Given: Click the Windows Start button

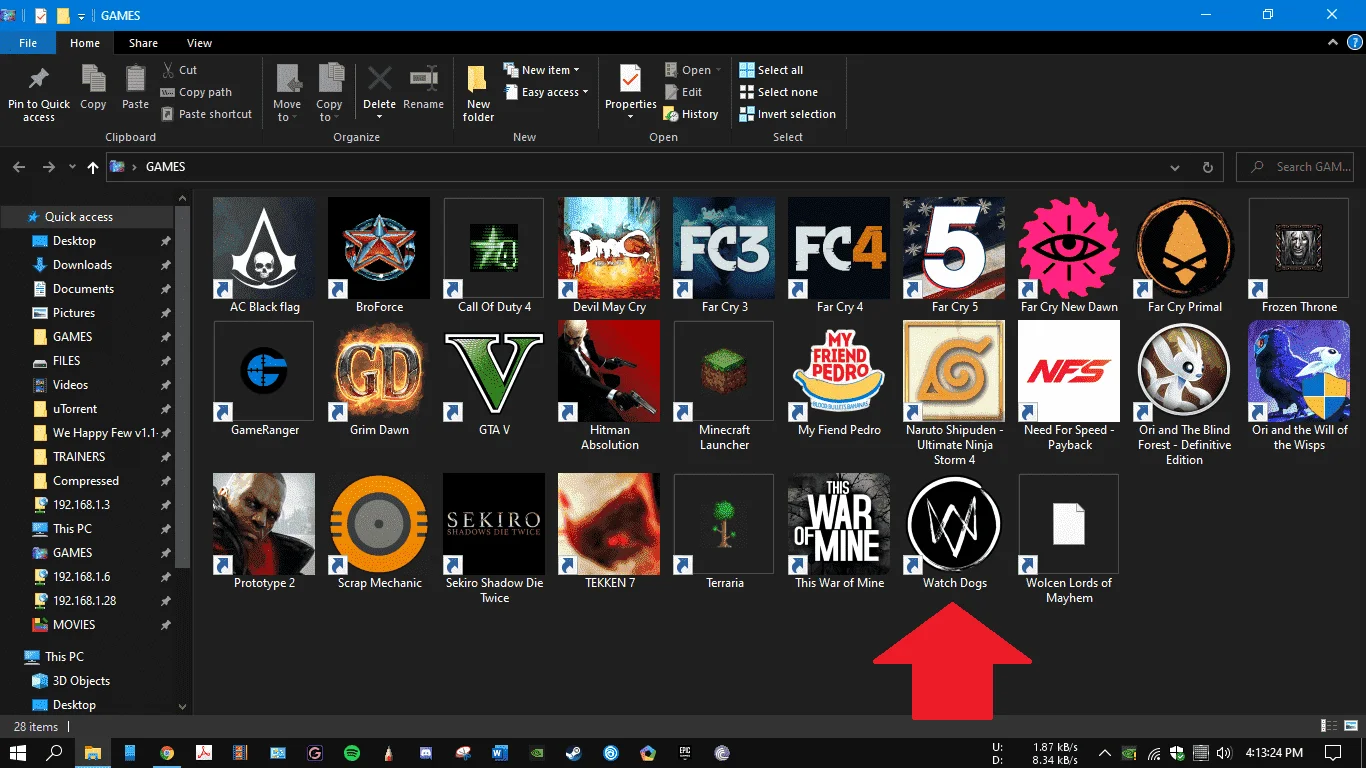Looking at the screenshot, I should 18,752.
